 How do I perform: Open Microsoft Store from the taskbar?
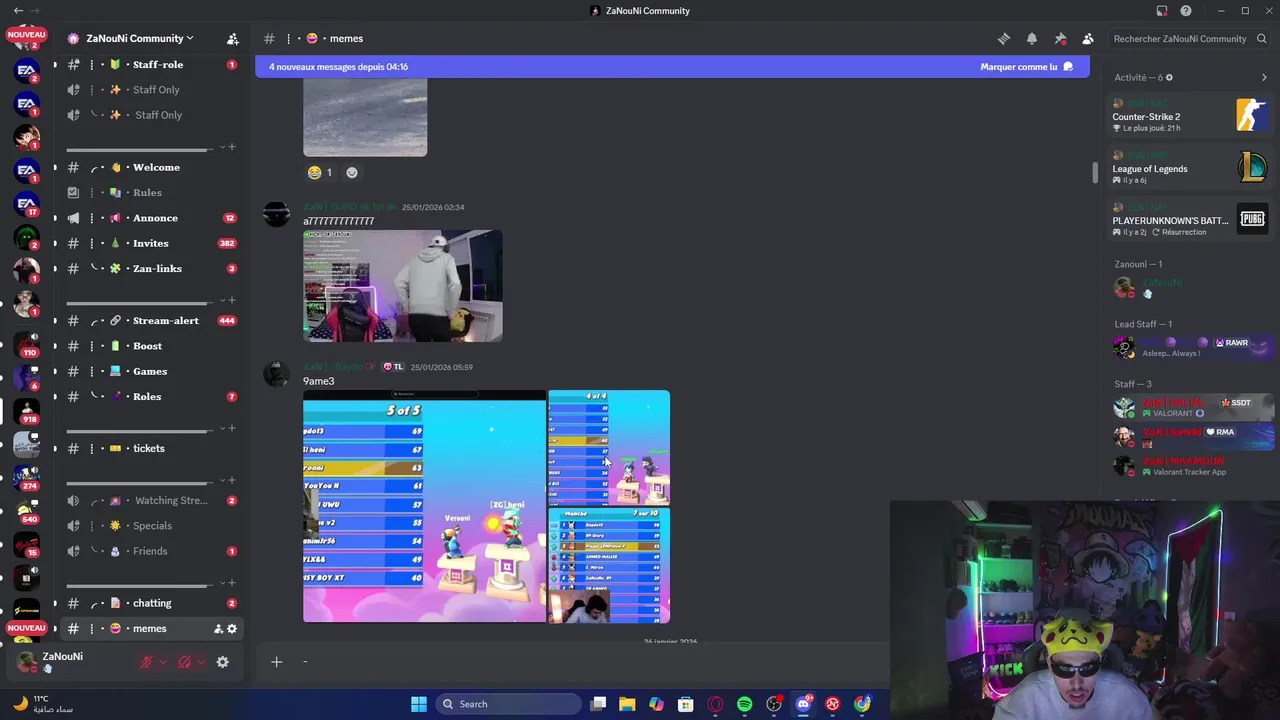pyautogui.click(x=686, y=704)
